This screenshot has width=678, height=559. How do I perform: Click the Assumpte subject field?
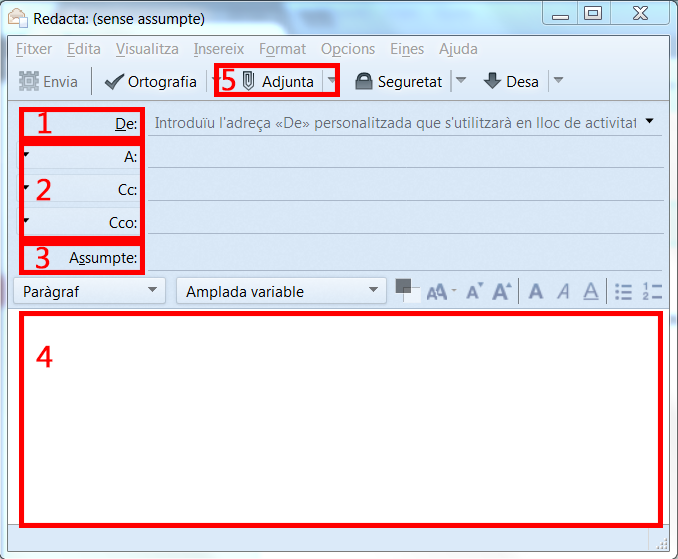pos(400,258)
